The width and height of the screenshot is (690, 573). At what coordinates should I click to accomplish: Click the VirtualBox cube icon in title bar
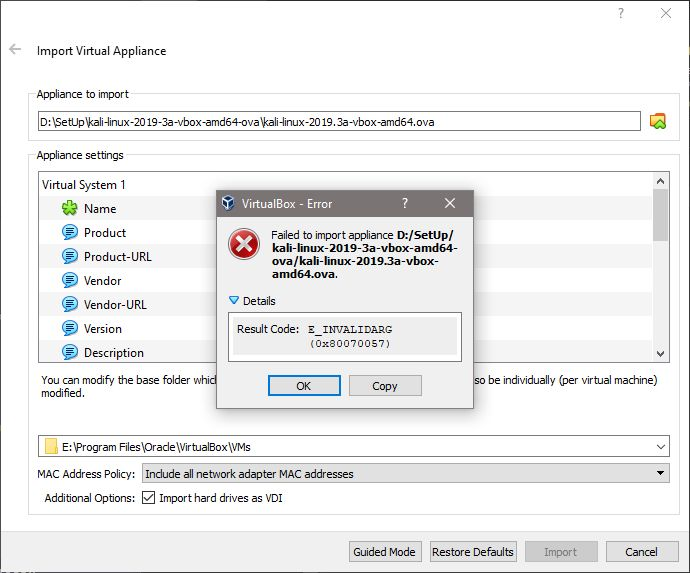click(228, 203)
